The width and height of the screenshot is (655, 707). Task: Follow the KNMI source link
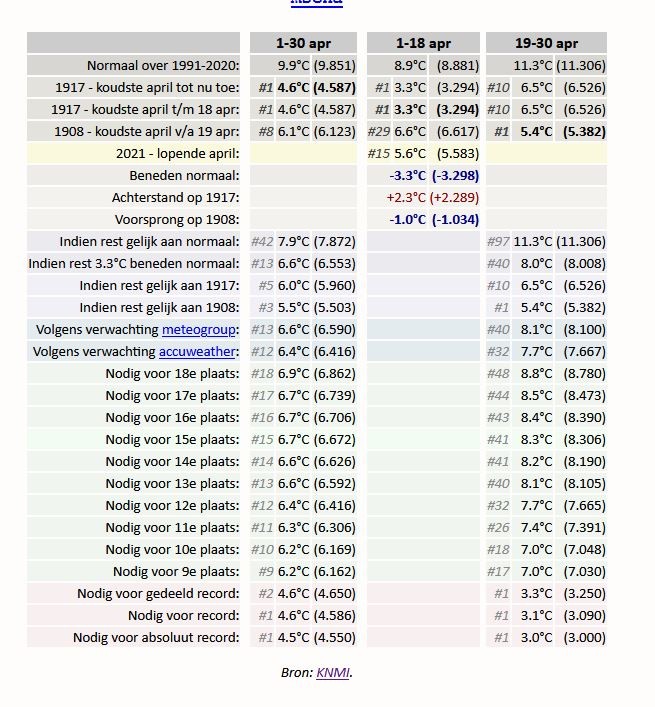[333, 673]
